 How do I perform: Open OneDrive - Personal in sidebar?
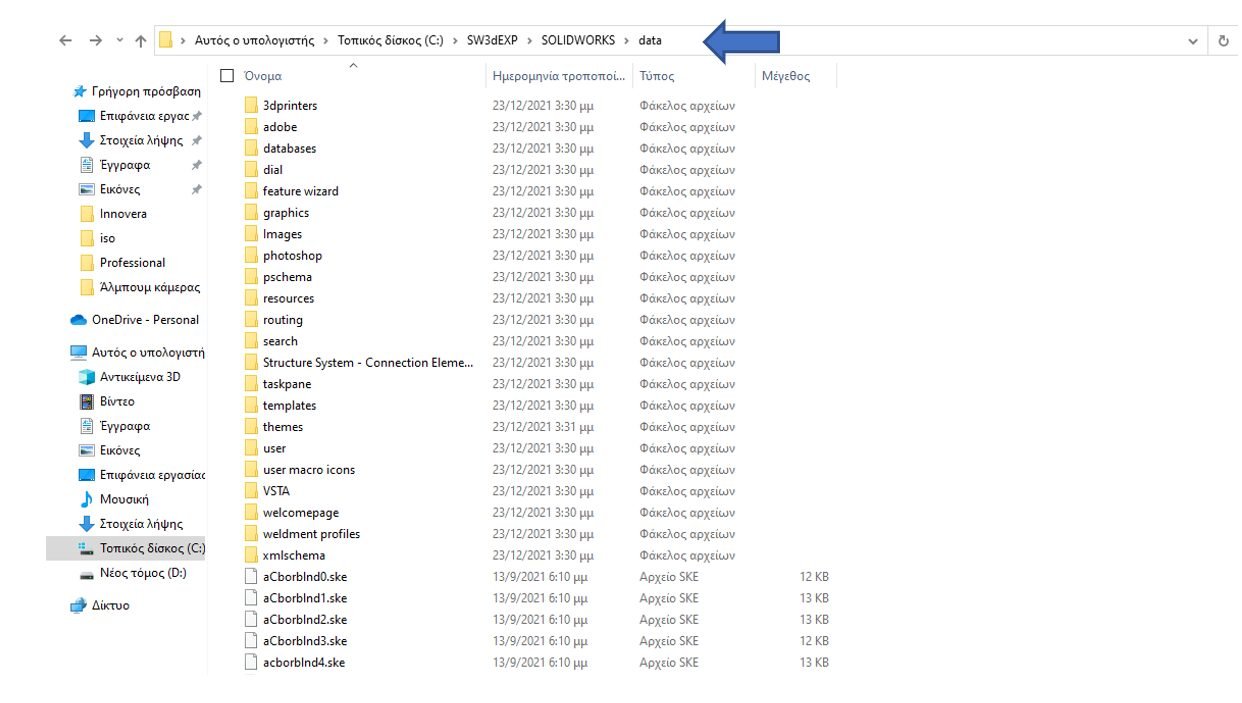pos(144,320)
